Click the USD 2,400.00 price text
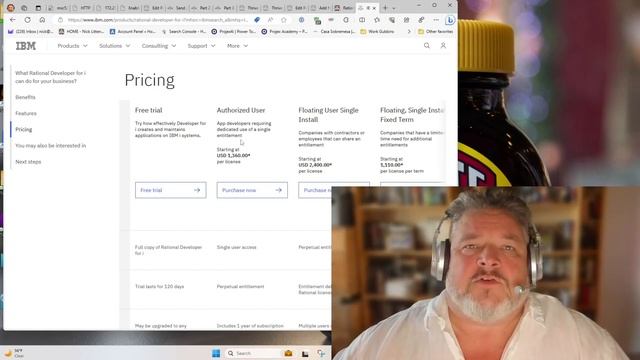Viewport: 640px width, 360px height. point(315,165)
